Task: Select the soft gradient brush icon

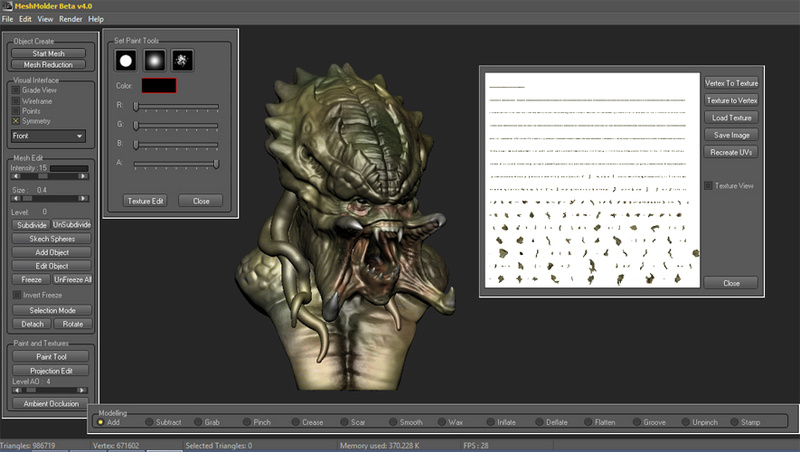Action: coord(154,61)
